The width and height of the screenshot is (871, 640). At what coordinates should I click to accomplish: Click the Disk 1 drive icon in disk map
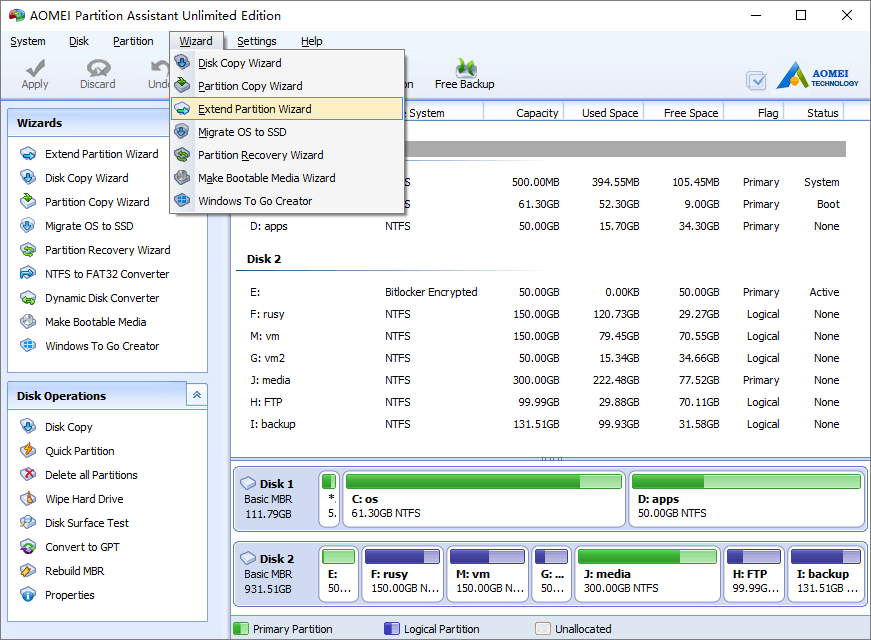click(248, 483)
